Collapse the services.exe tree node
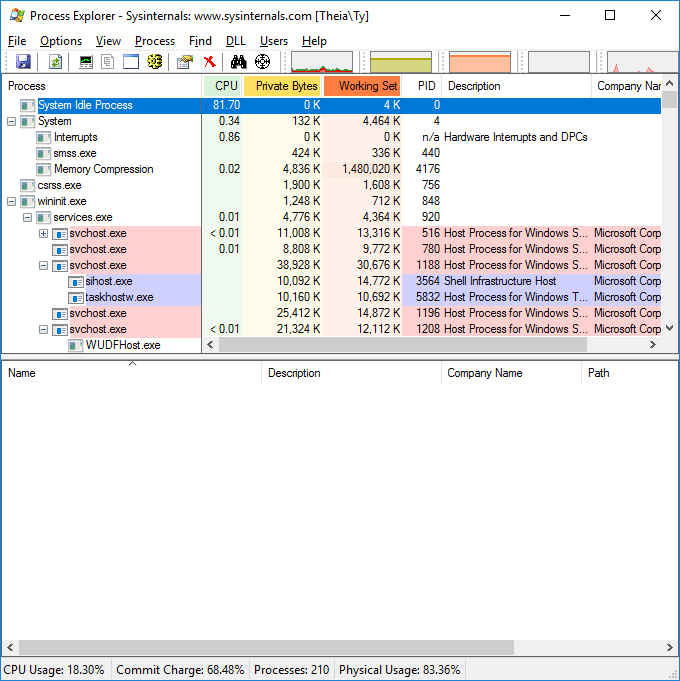Image resolution: width=680 pixels, height=681 pixels. pyautogui.click(x=27, y=218)
